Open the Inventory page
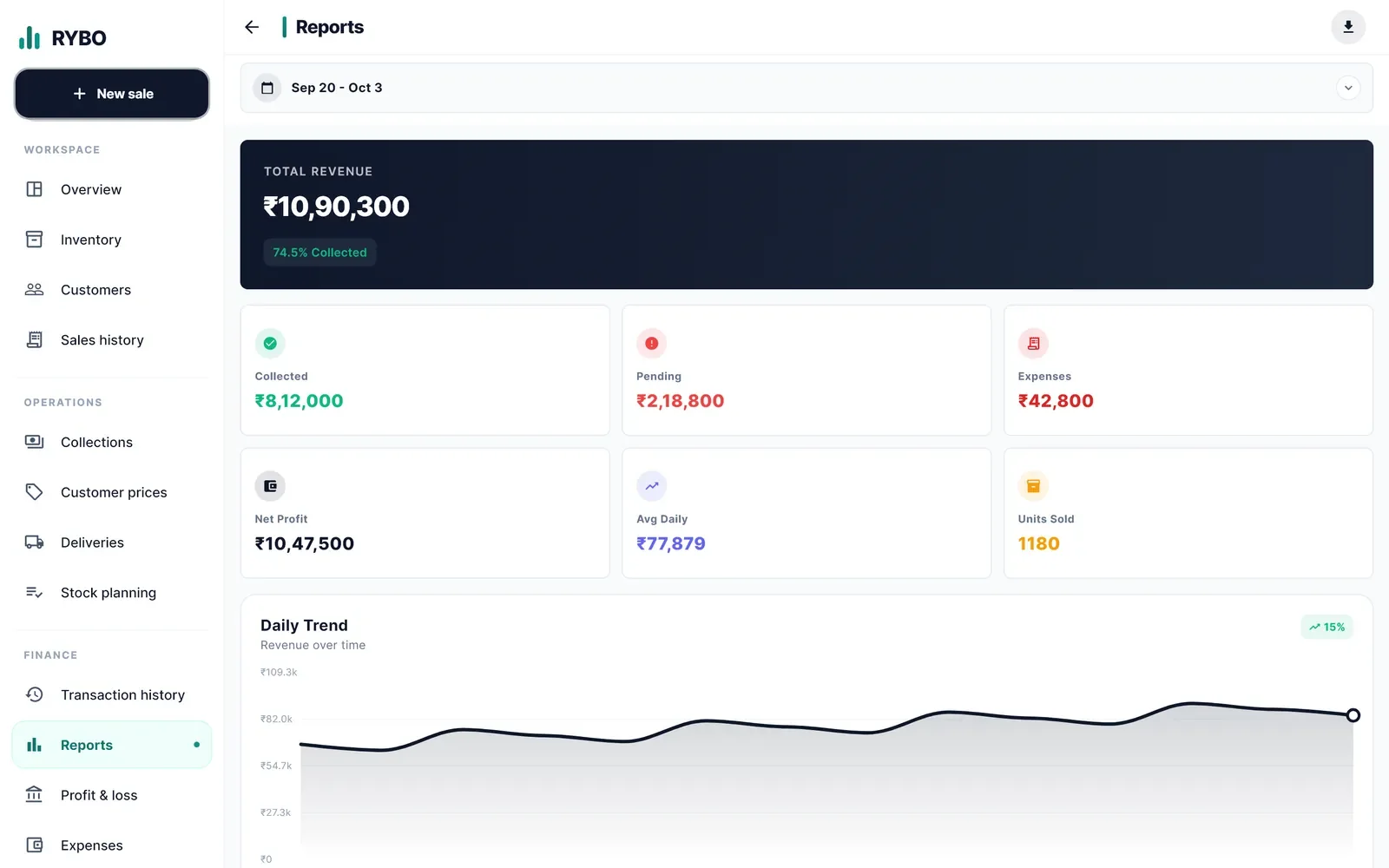The width and height of the screenshot is (1389, 868). [112, 240]
